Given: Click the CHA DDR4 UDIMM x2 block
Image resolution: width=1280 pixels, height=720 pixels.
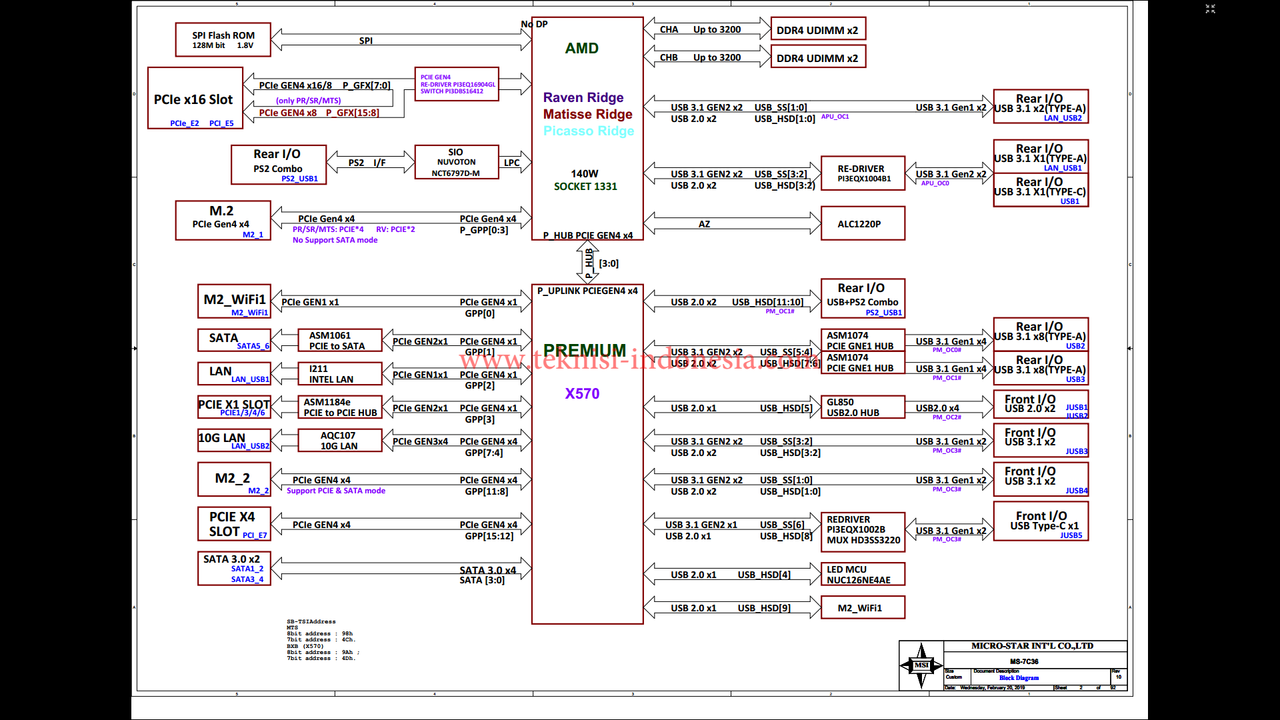Looking at the screenshot, I should (x=819, y=29).
